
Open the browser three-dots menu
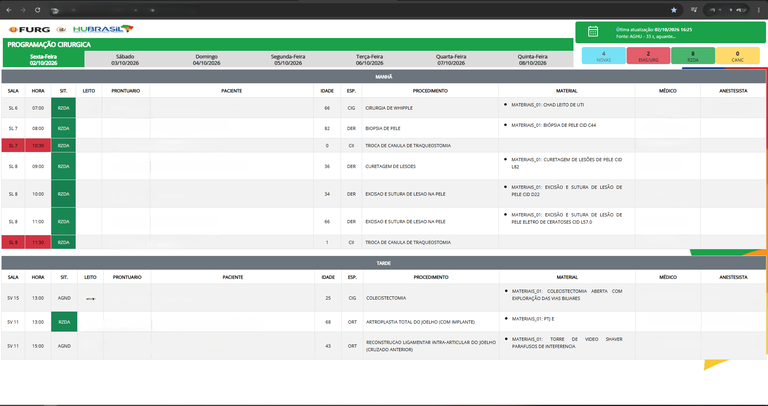pos(759,10)
